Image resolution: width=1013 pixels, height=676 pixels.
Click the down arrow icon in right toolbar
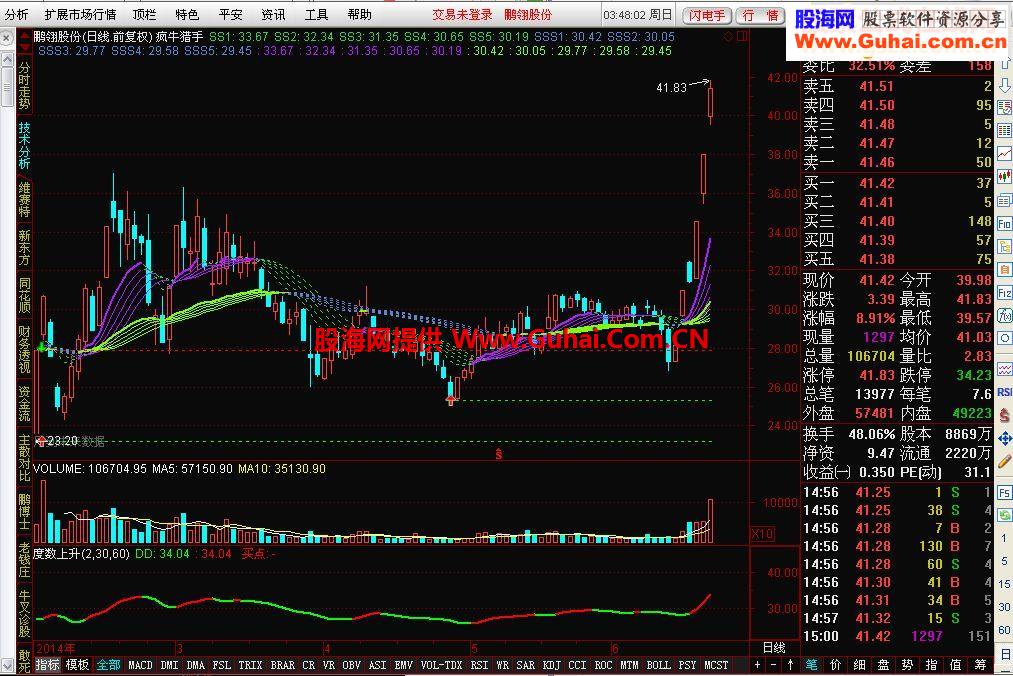pyautogui.click(x=1005, y=85)
